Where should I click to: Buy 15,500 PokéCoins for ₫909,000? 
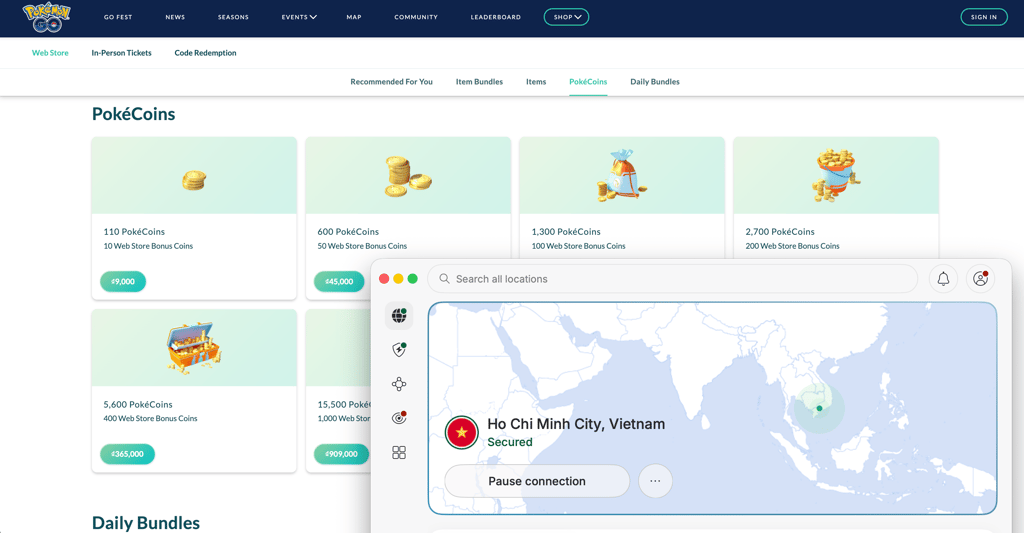[x=342, y=454]
